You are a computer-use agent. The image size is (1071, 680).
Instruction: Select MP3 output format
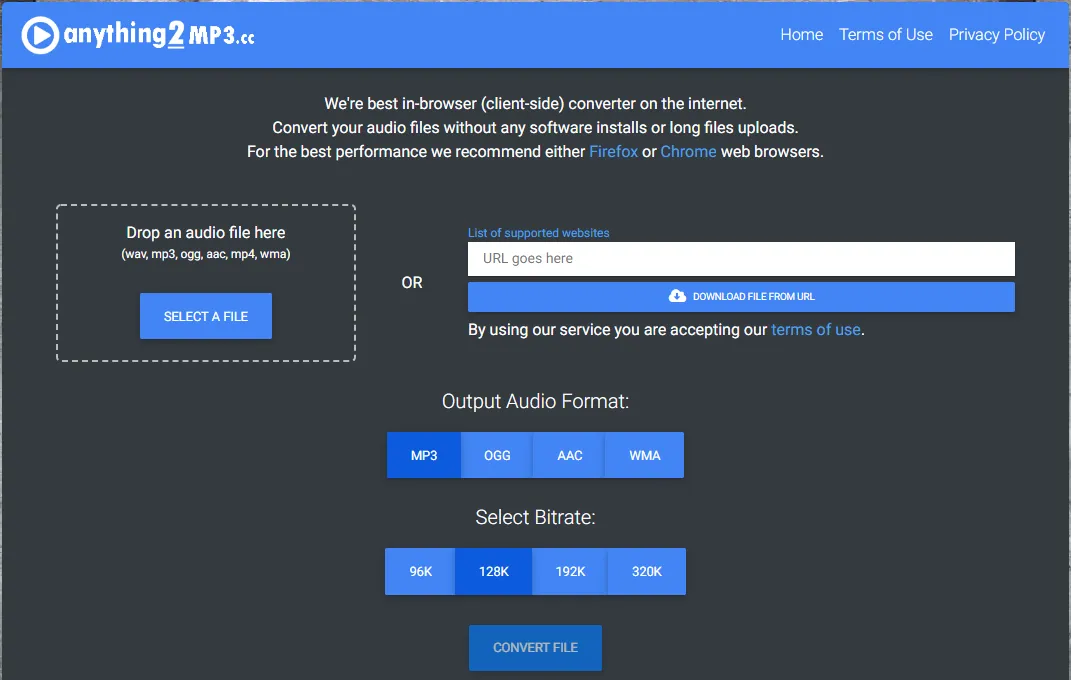[424, 455]
